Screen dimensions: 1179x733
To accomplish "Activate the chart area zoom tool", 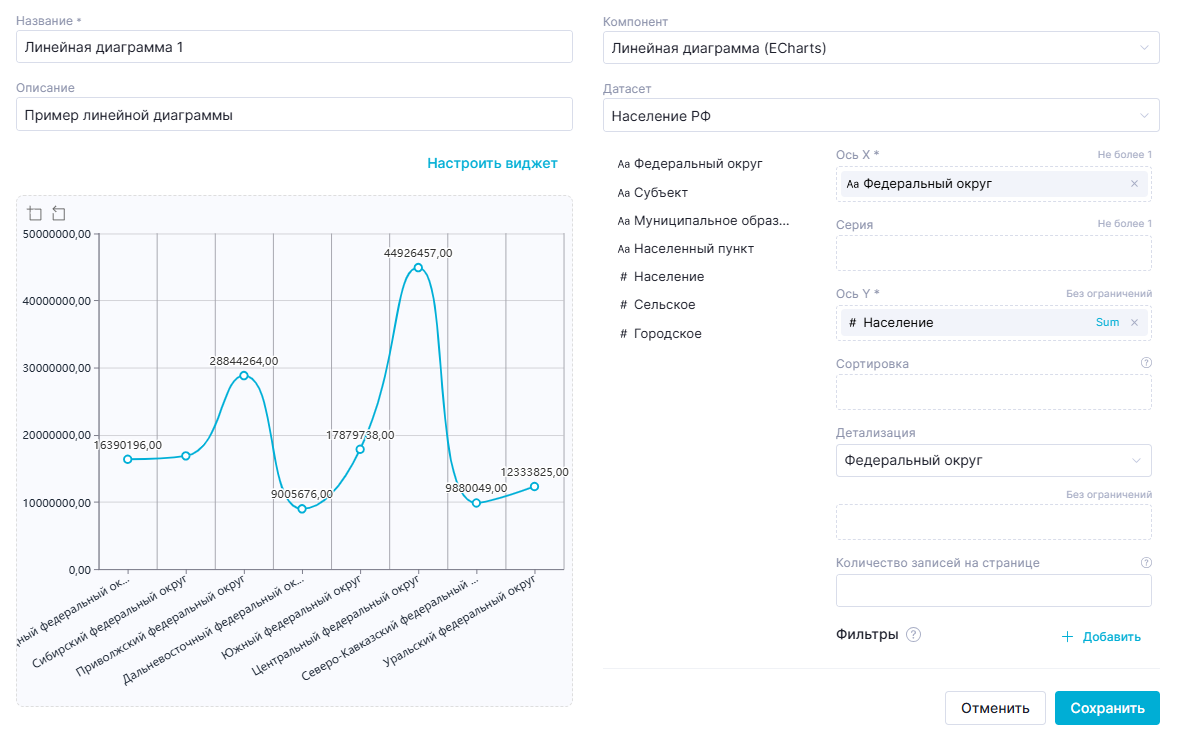I will pos(35,213).
